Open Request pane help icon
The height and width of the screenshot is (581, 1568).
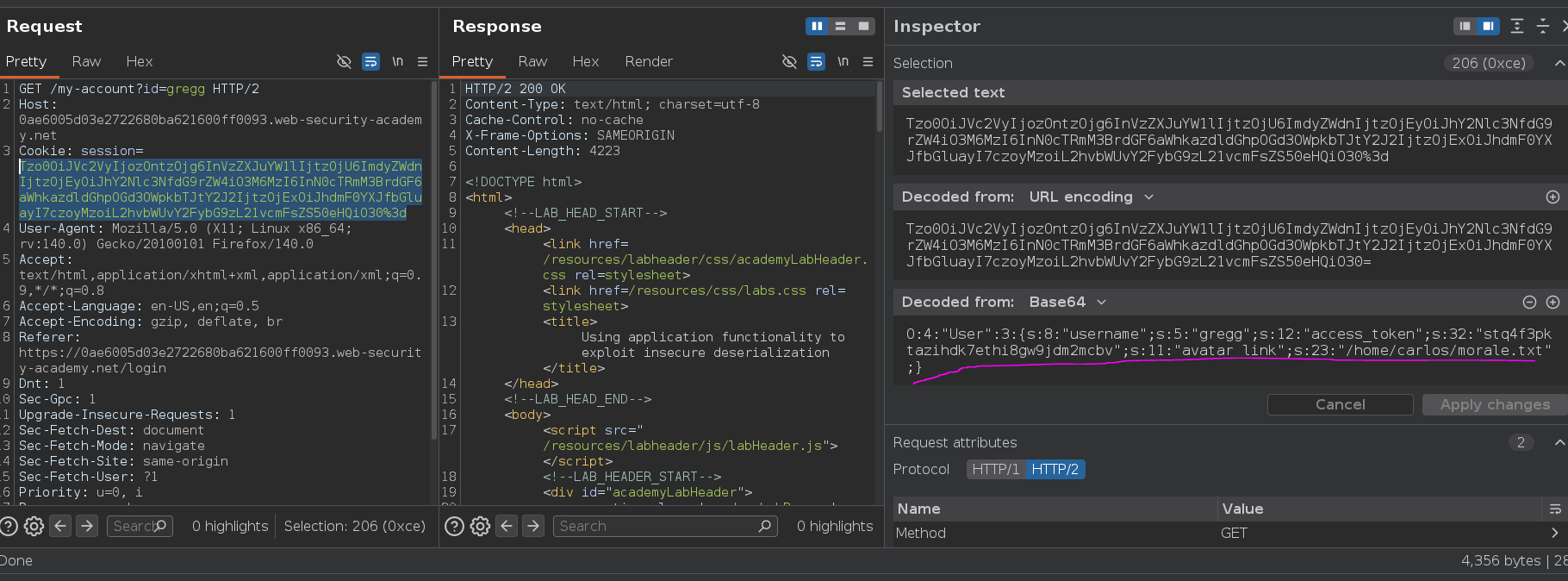click(9, 526)
